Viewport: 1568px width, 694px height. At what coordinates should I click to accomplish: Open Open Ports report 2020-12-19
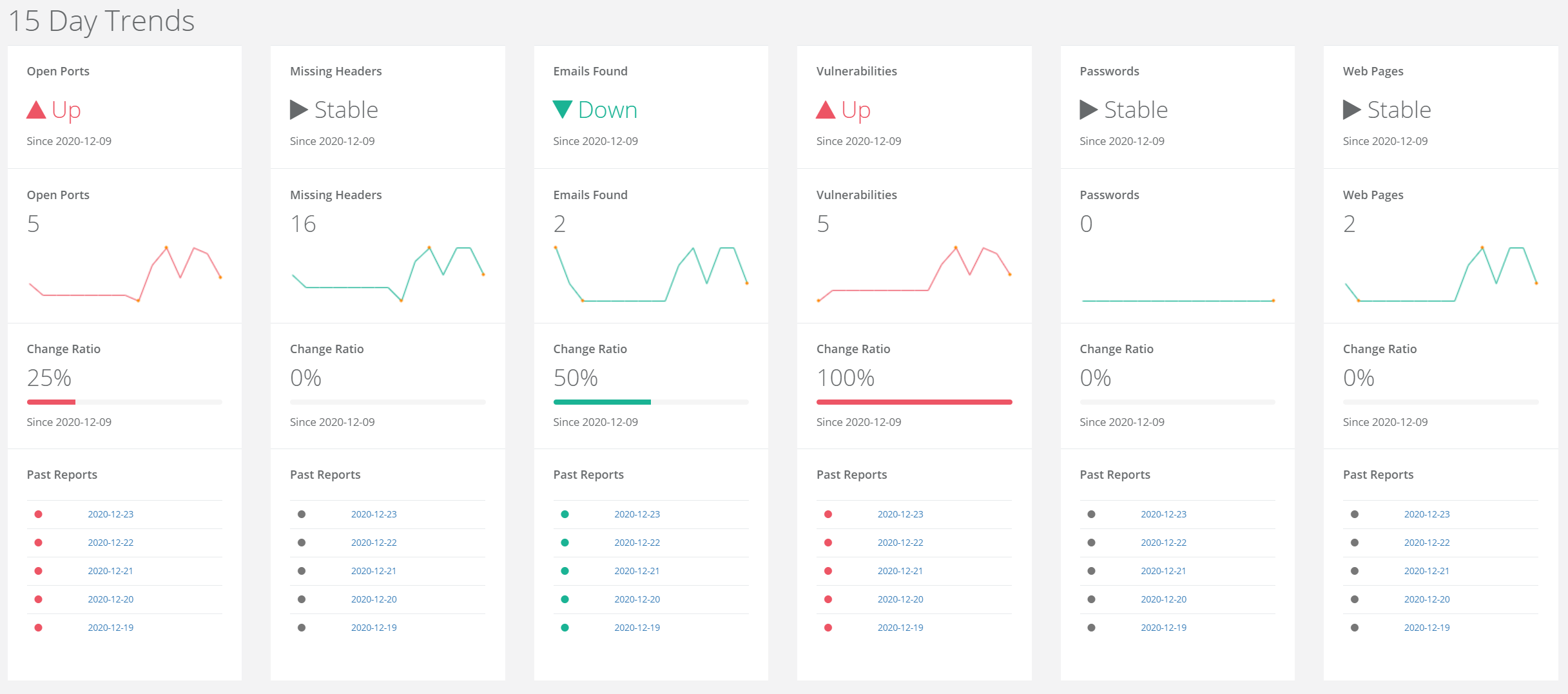111,628
